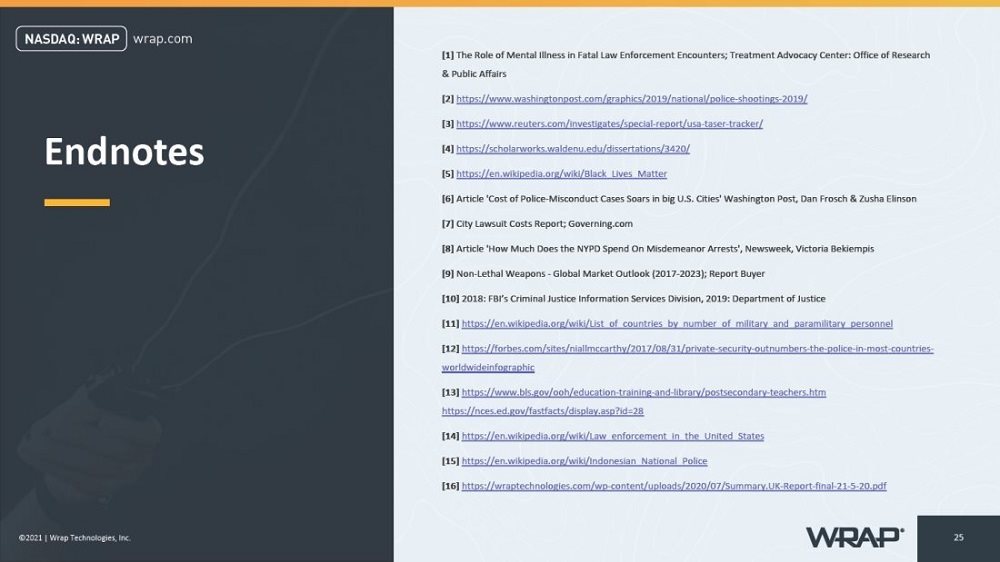This screenshot has height=562, width=1000.
Task: Click the WRAP logo near the page number
Action: pos(855,537)
